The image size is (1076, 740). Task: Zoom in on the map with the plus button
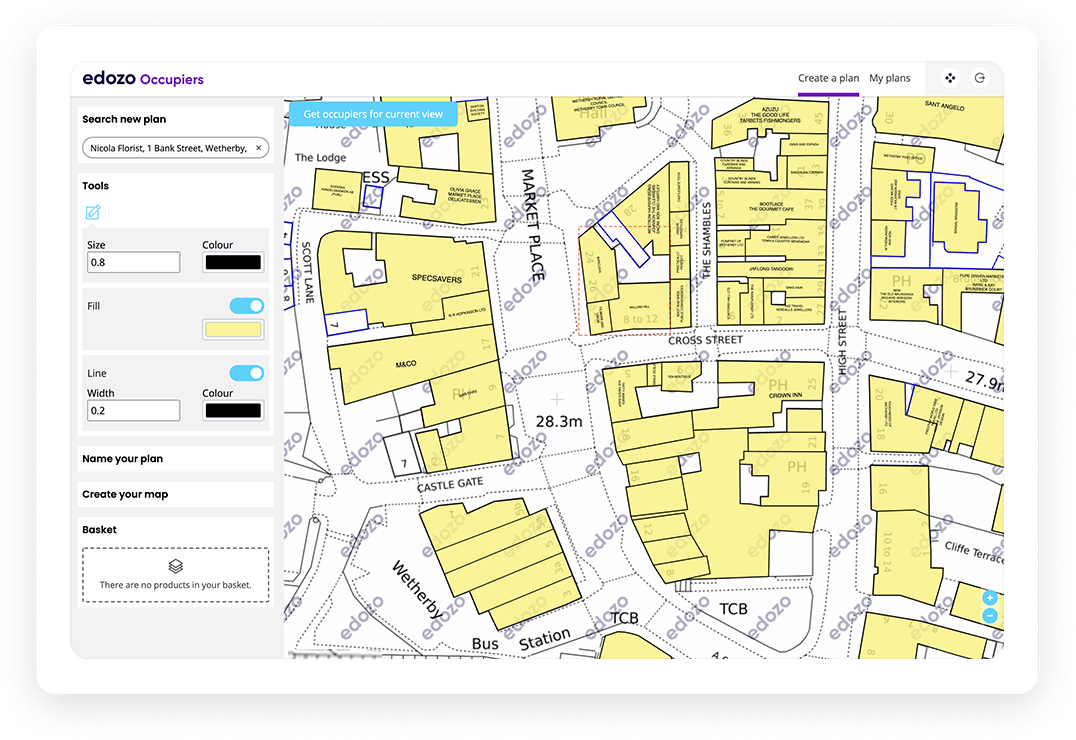tap(990, 598)
